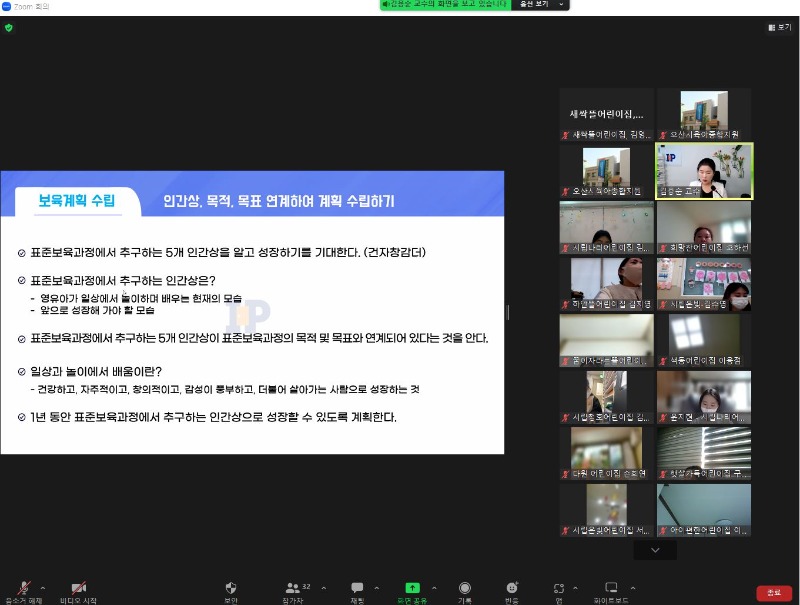Unmute the microphone in the Zoom toolbar
The image size is (800, 605).
22,588
